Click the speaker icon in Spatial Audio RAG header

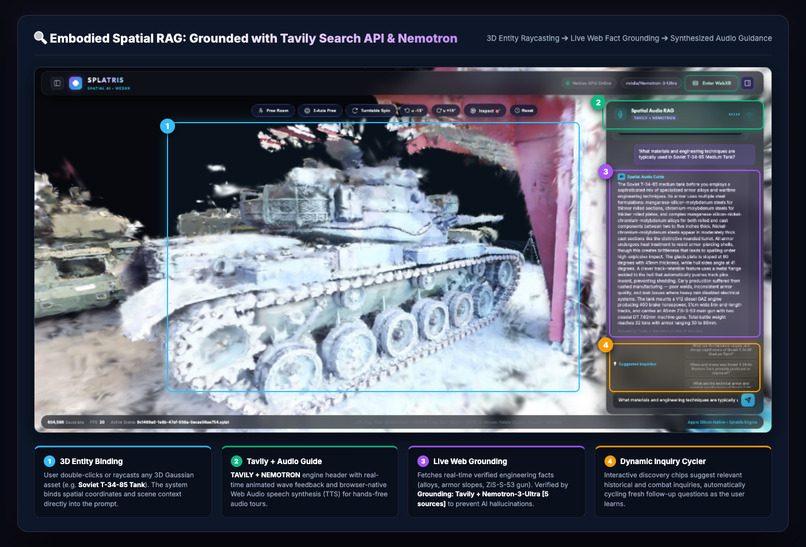click(750, 115)
